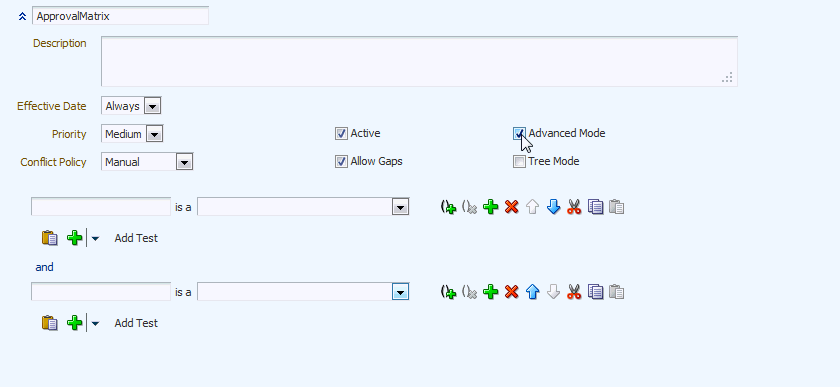
Task: Uncheck the Active checkbox
Action: click(x=341, y=133)
